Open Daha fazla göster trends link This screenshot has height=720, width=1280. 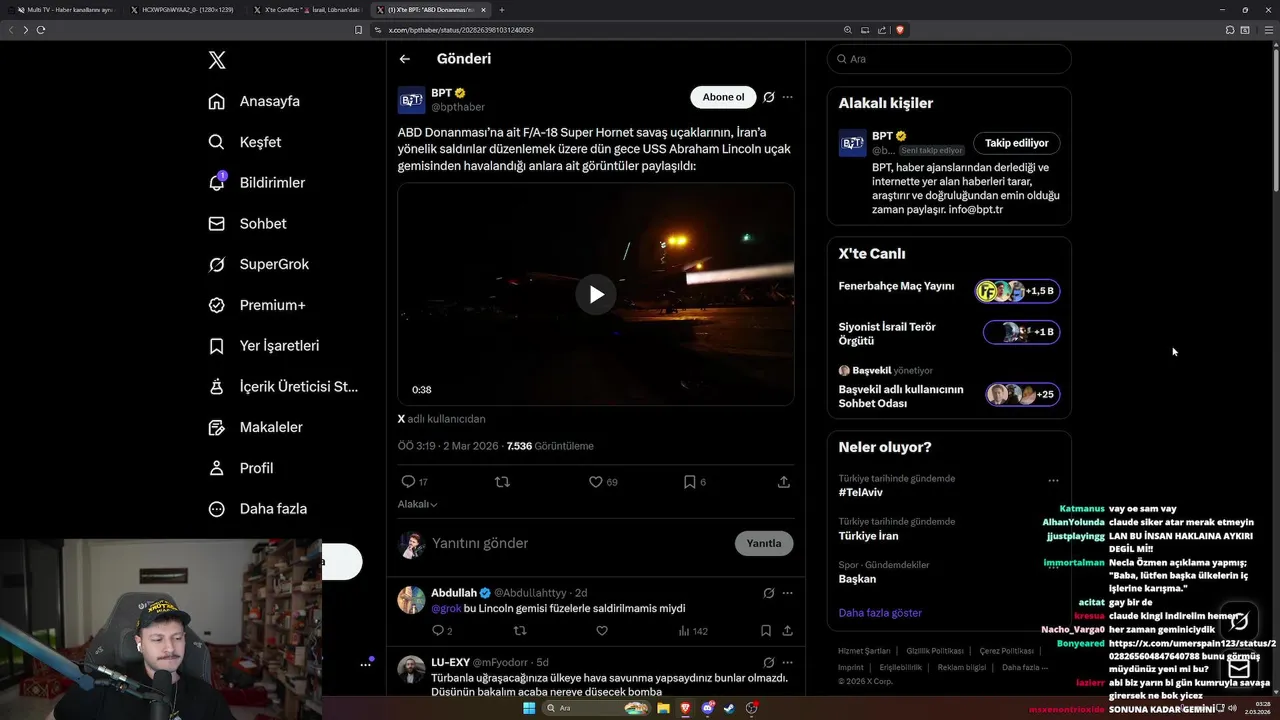click(x=880, y=613)
